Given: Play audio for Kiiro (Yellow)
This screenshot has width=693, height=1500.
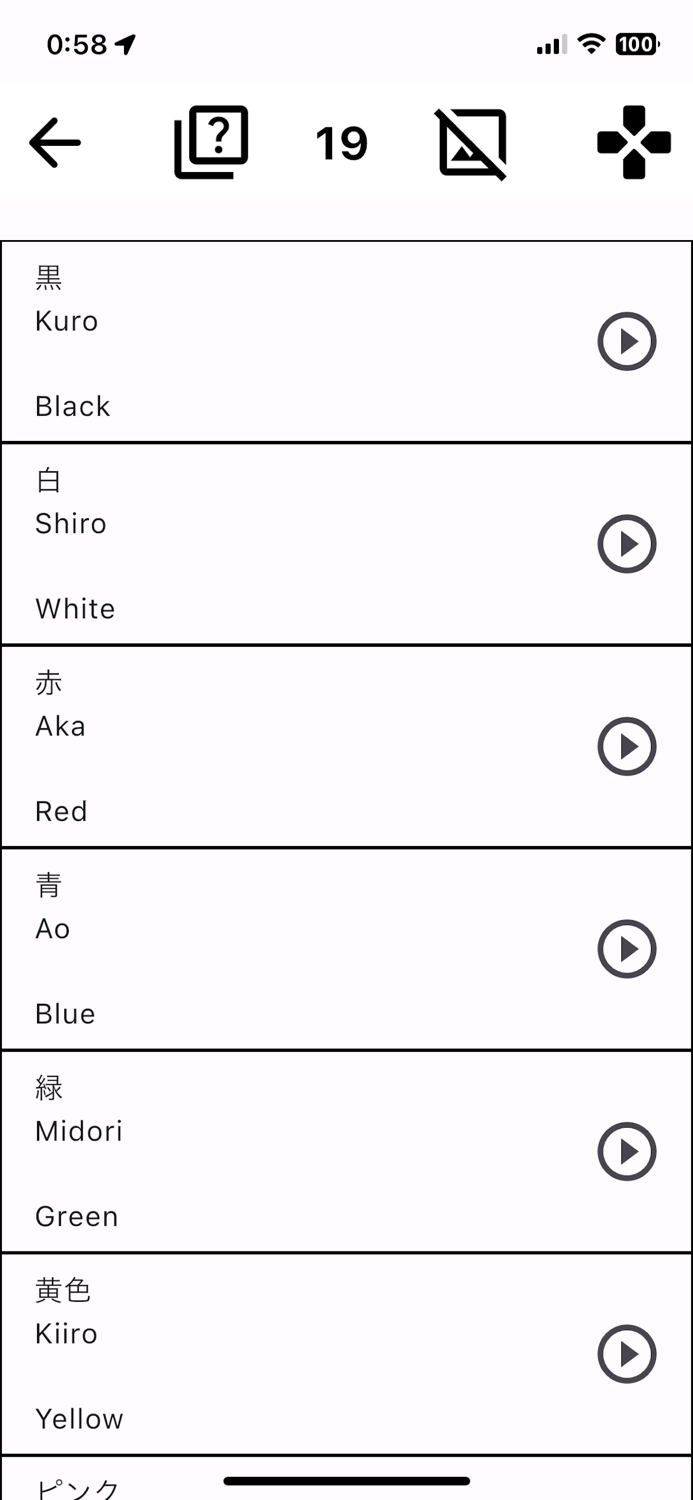Looking at the screenshot, I should click(x=627, y=1354).
